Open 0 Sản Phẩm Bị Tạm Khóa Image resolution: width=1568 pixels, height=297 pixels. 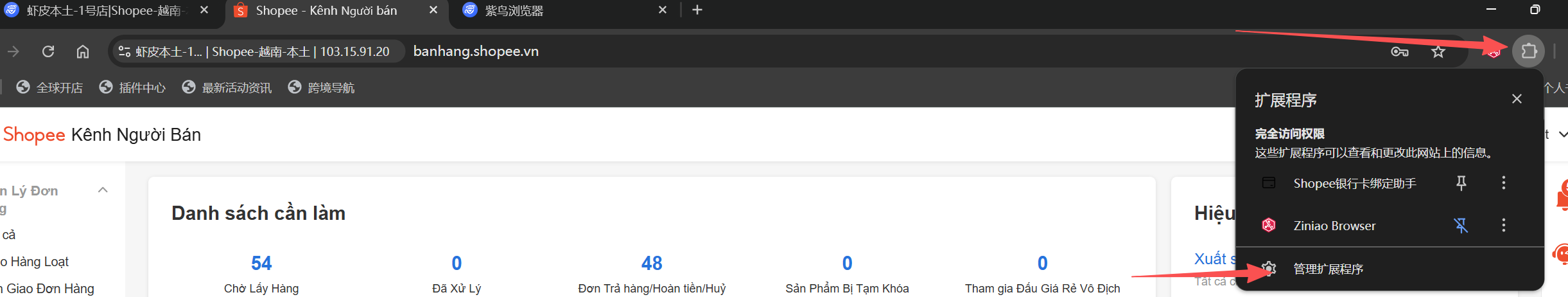[847, 274]
